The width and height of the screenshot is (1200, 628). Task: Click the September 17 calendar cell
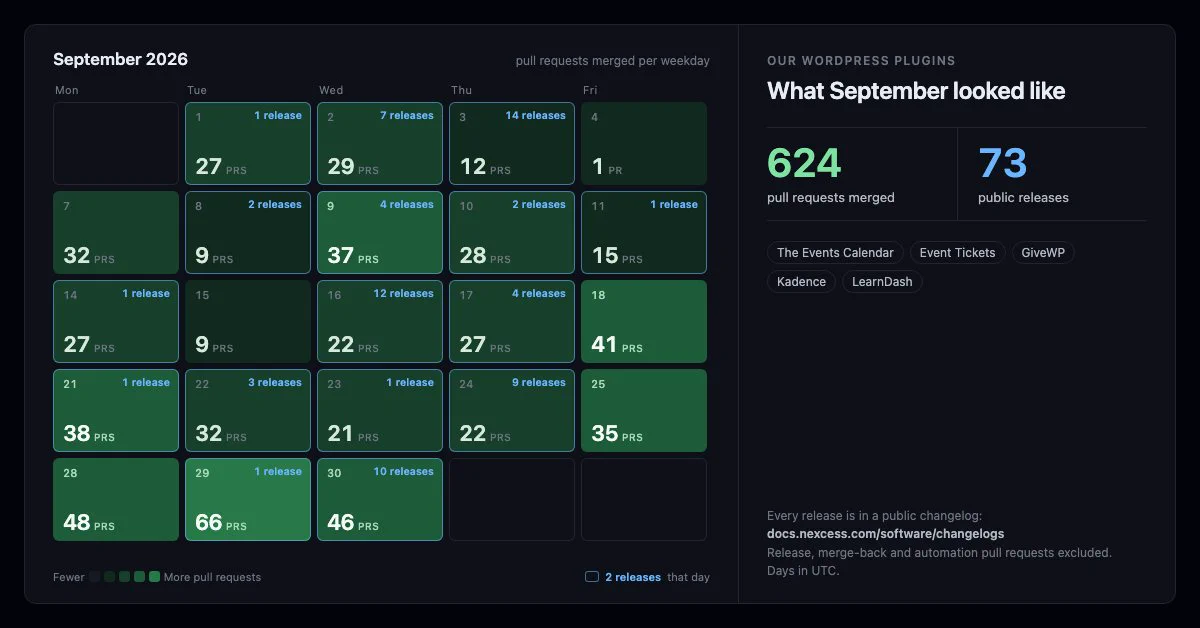tap(512, 322)
